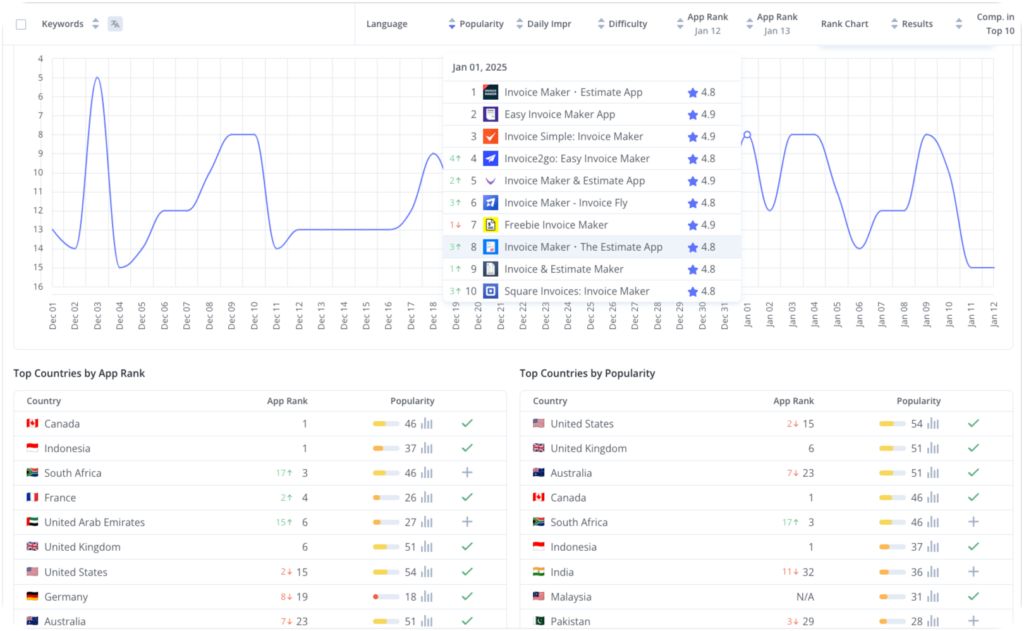
Task: Click the Jan 01 data point on chart
Action: 747,135
